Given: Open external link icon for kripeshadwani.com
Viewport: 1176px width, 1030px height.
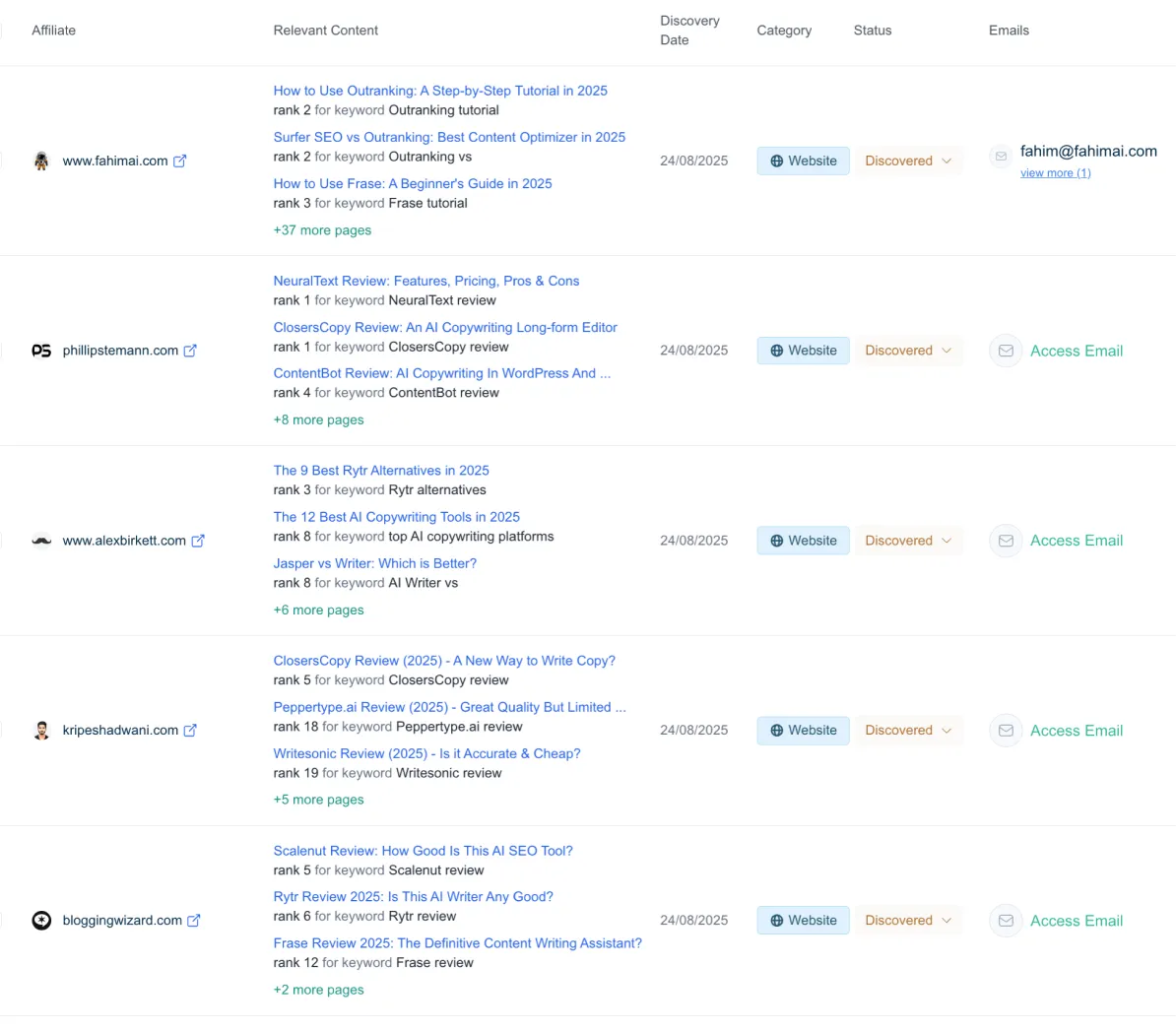Looking at the screenshot, I should [x=190, y=730].
